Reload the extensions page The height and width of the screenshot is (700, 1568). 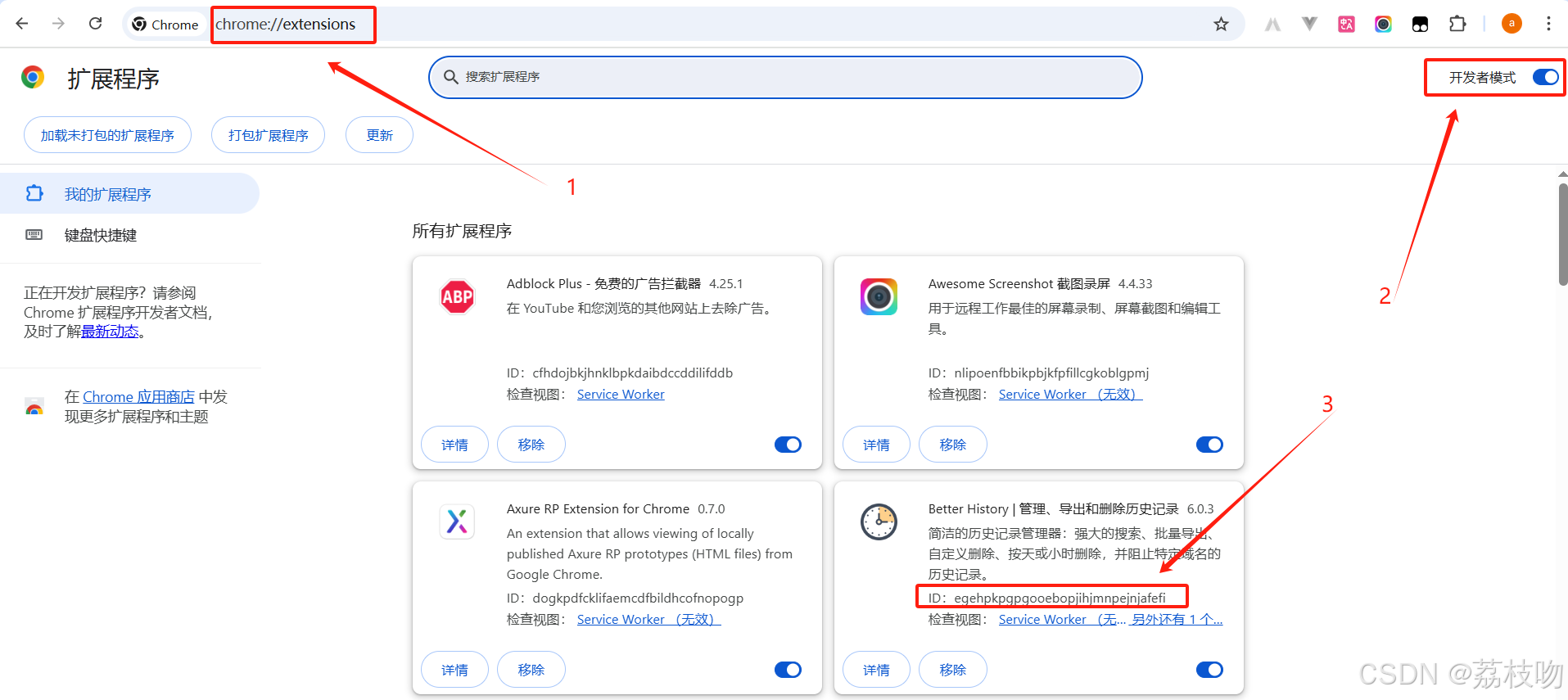(95, 24)
